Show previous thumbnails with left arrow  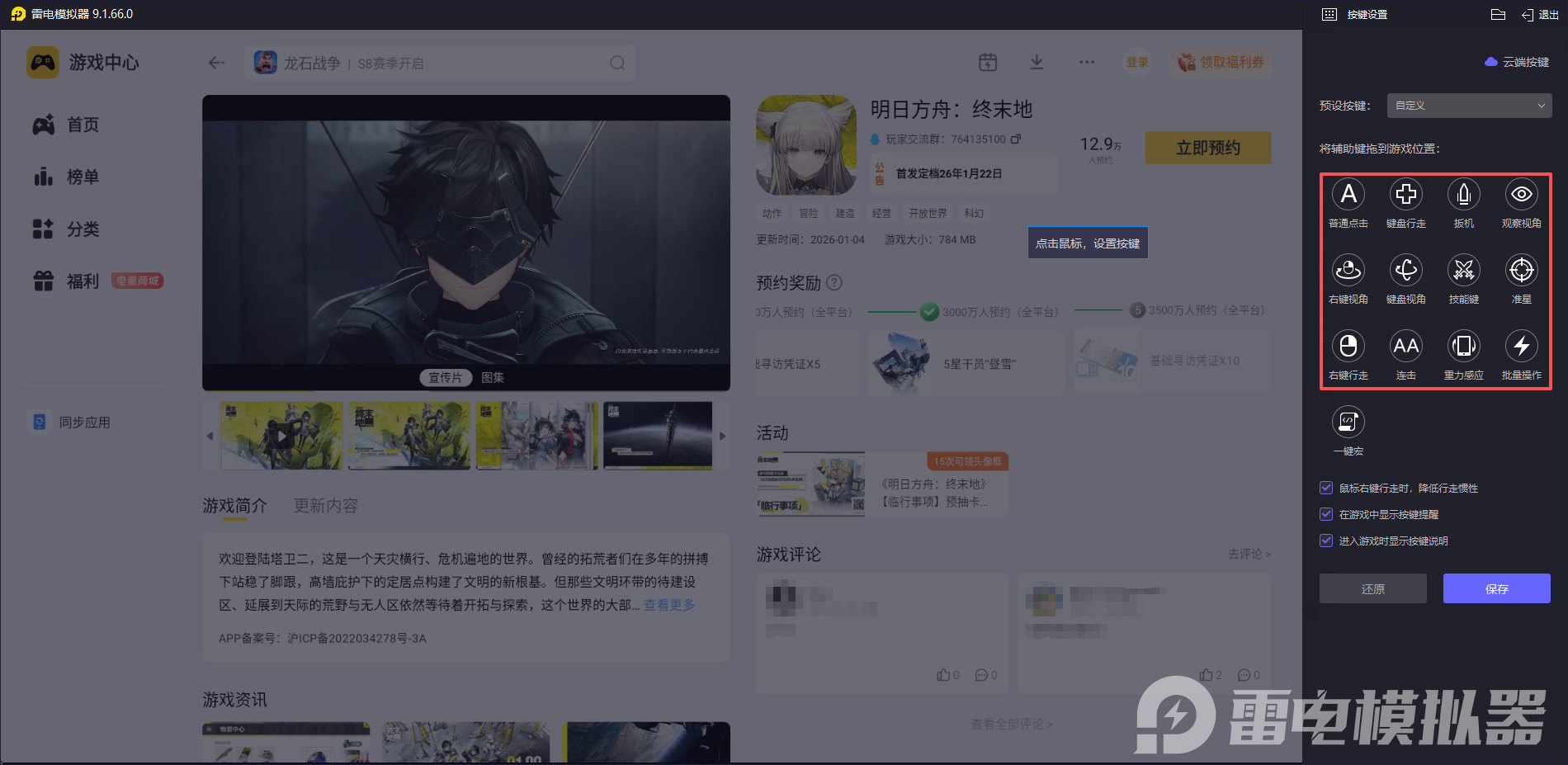(x=210, y=436)
